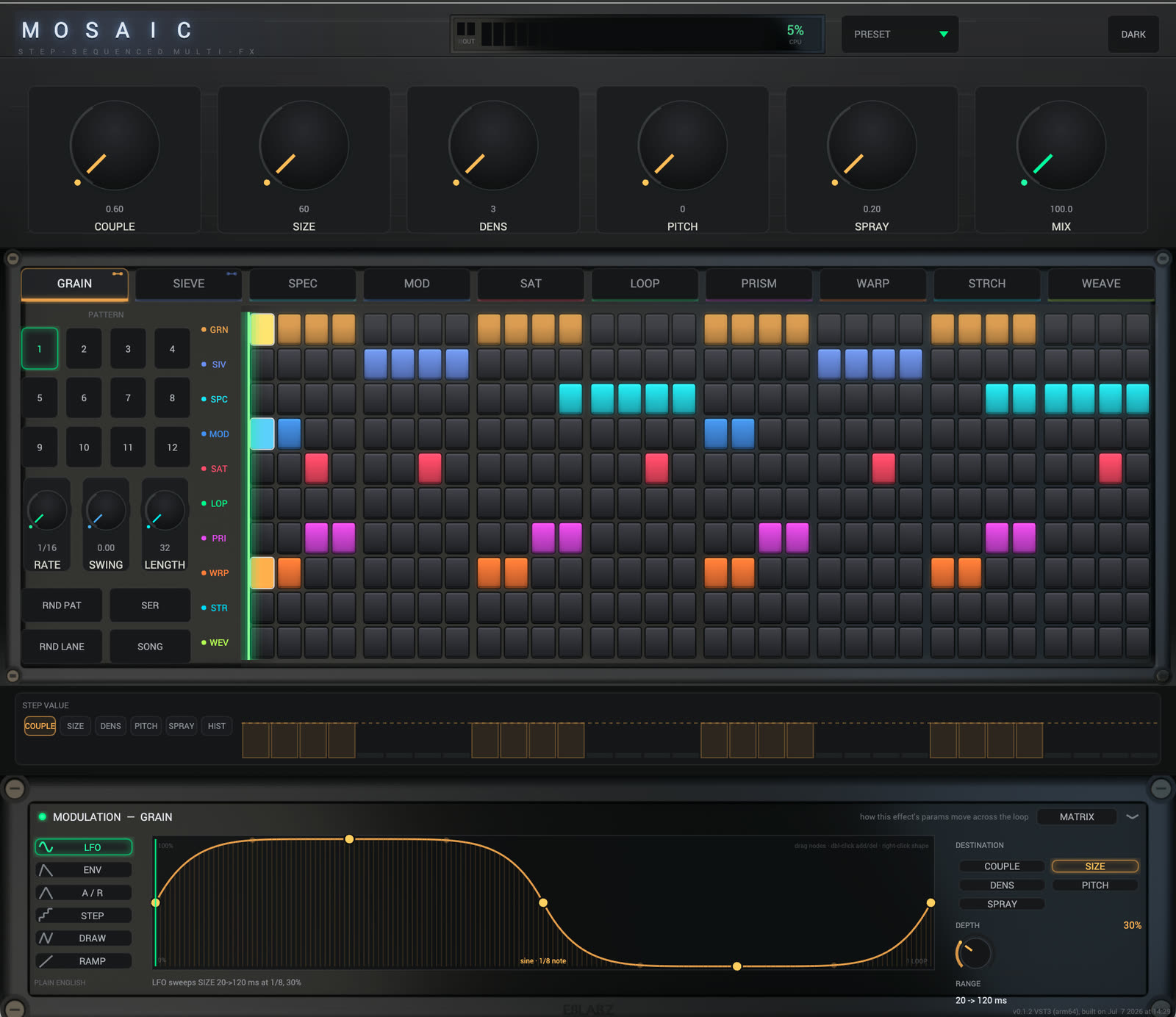
Task: Click the SWING knob
Action: pyautogui.click(x=106, y=510)
